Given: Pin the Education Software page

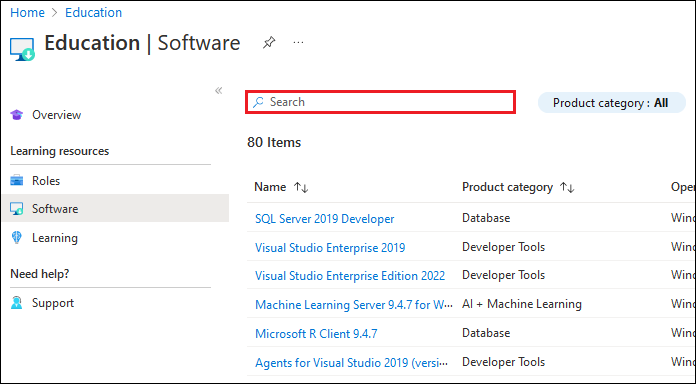Looking at the screenshot, I should pyautogui.click(x=269, y=43).
